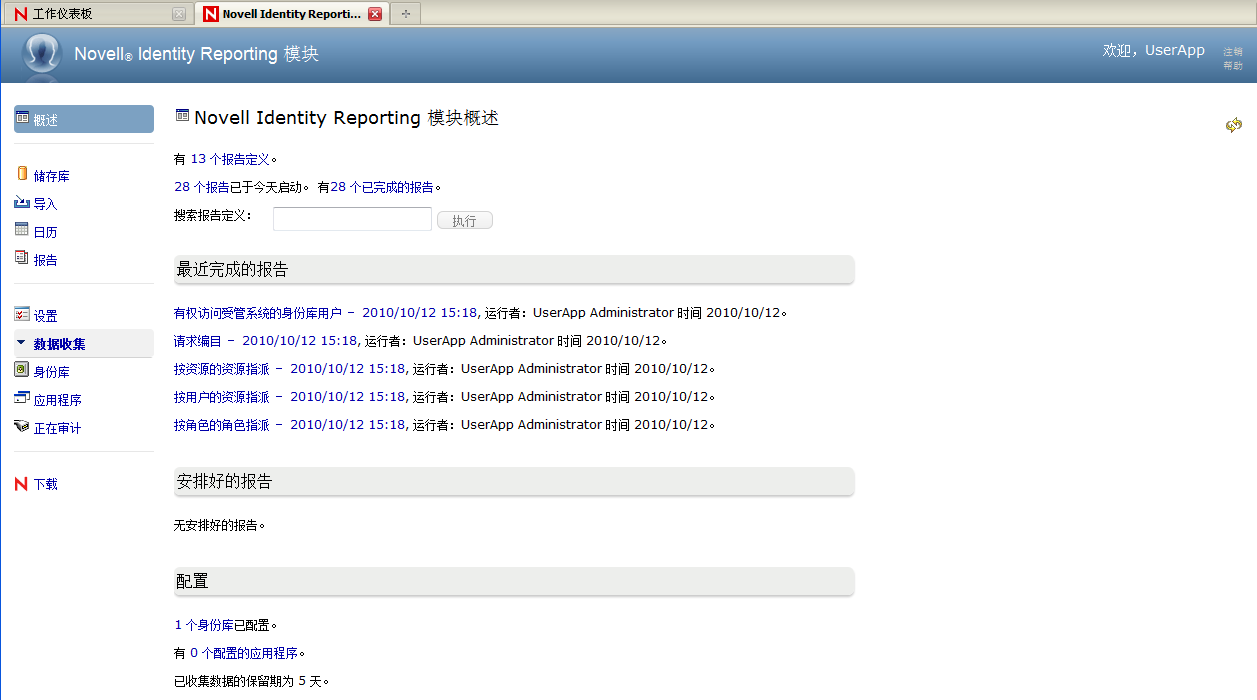Open the 按用户的资源指派 report
This screenshot has width=1257, height=700.
click(289, 397)
